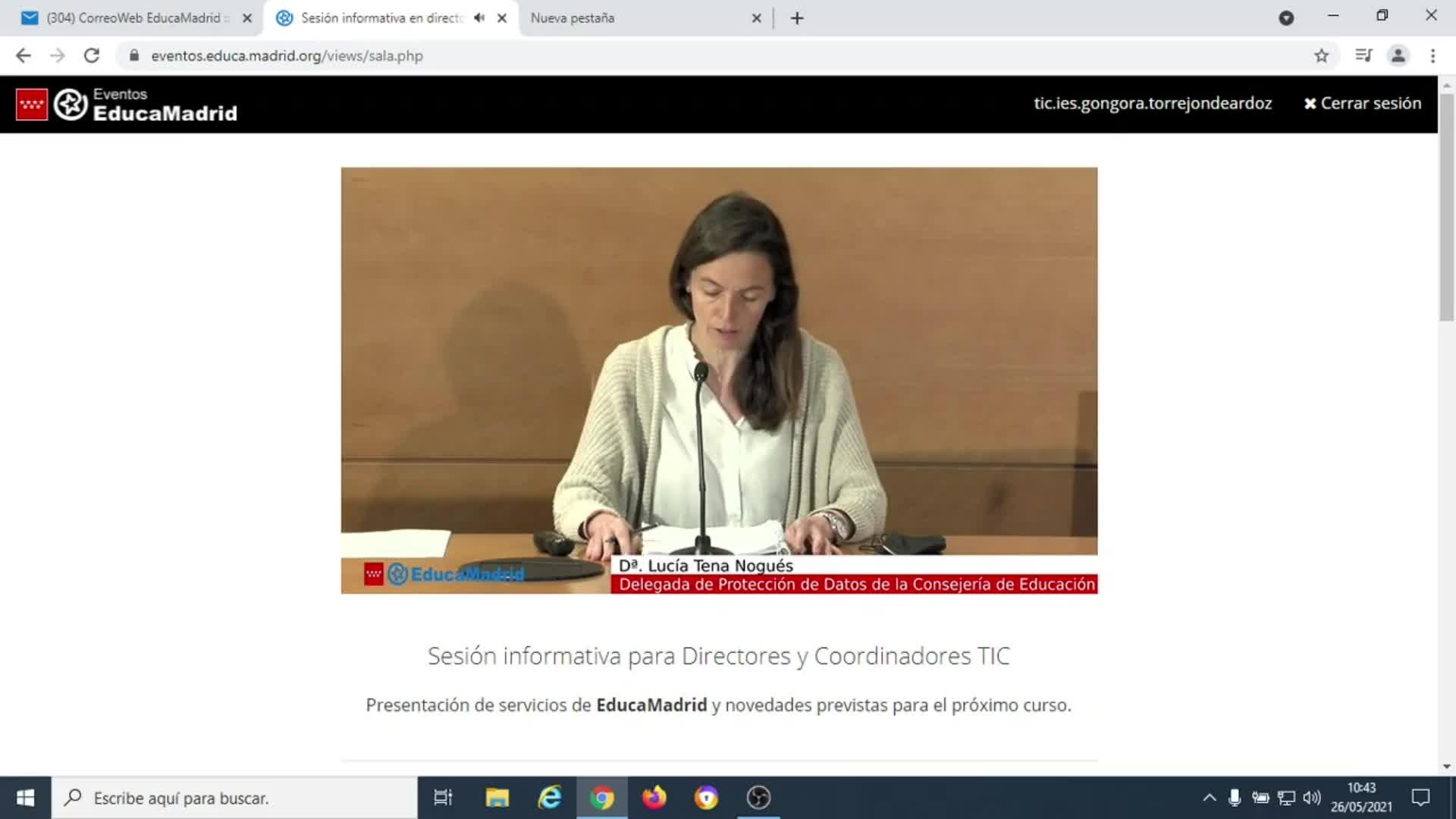Expand hidden system tray icons
The width and height of the screenshot is (1456, 819).
point(1210,798)
